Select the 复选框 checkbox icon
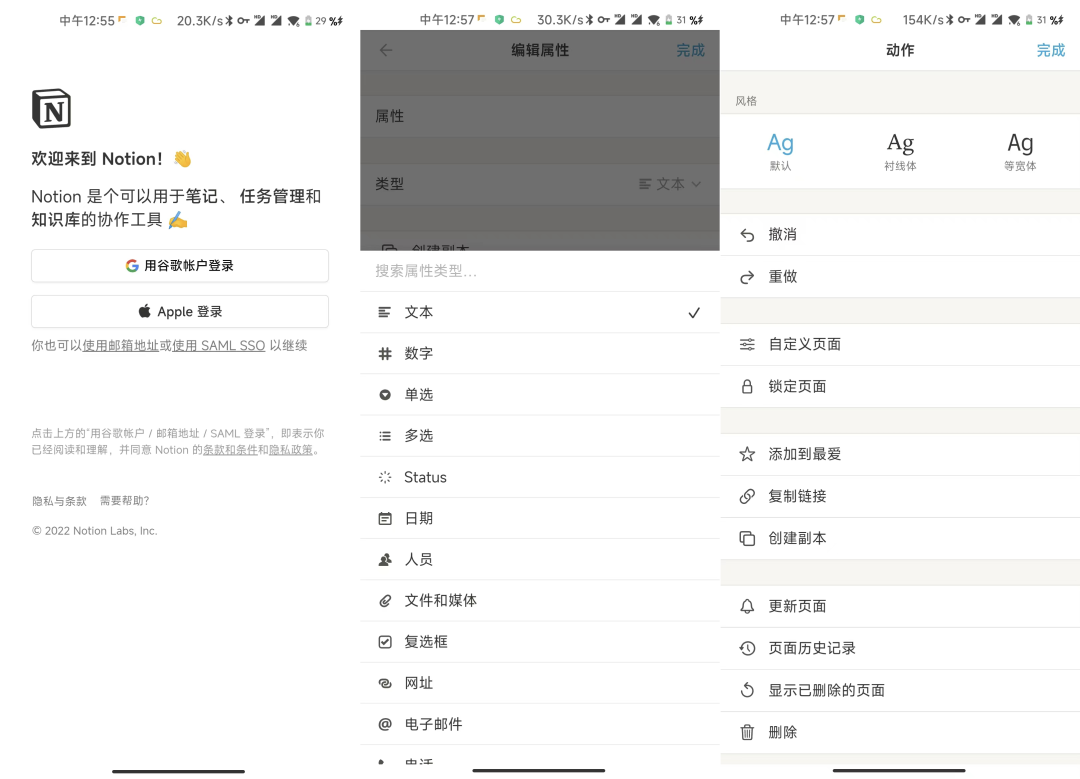Viewport: 1080px width, 779px height. (385, 642)
